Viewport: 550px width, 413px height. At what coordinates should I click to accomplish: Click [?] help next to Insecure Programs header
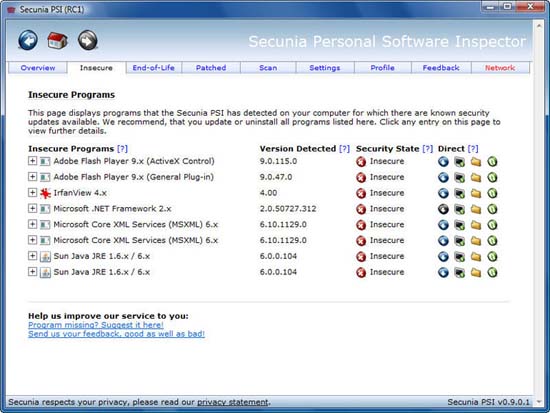122,149
